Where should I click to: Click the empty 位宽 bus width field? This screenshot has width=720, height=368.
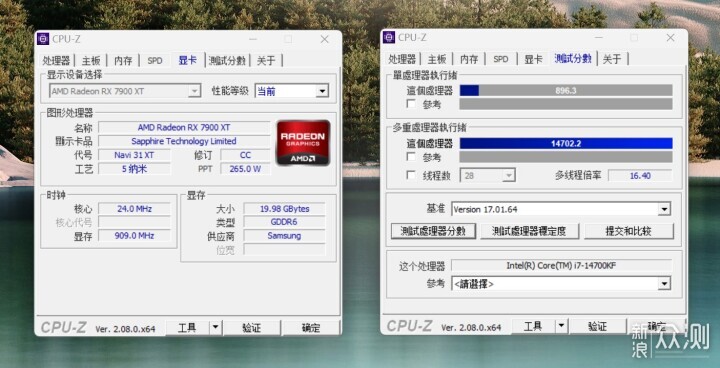(x=285, y=249)
